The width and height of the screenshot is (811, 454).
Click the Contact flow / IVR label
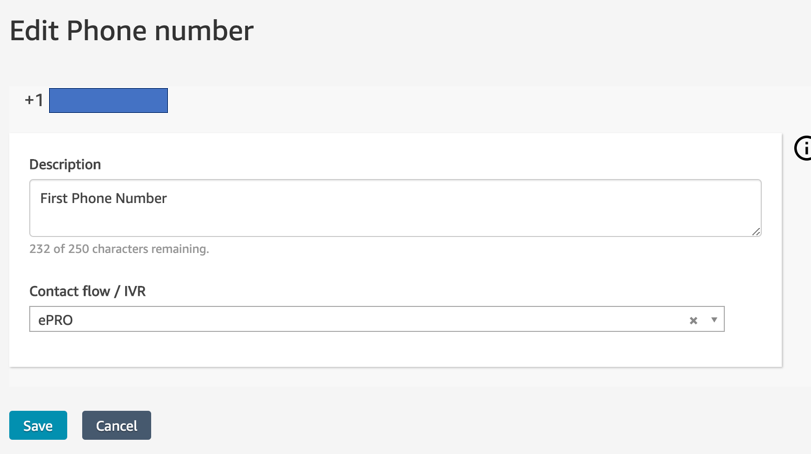[87, 291]
